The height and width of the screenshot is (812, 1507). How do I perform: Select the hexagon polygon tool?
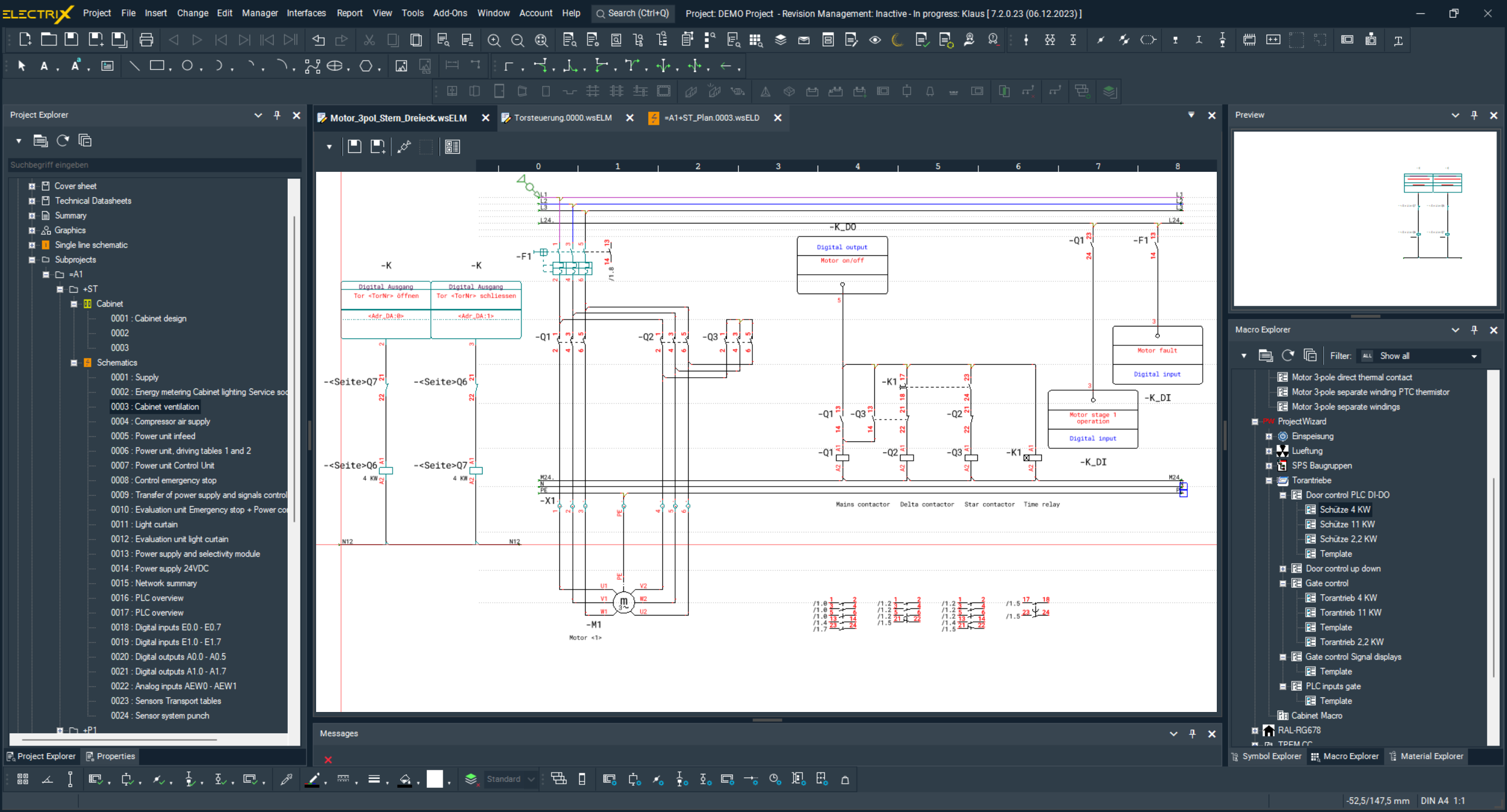coord(366,66)
